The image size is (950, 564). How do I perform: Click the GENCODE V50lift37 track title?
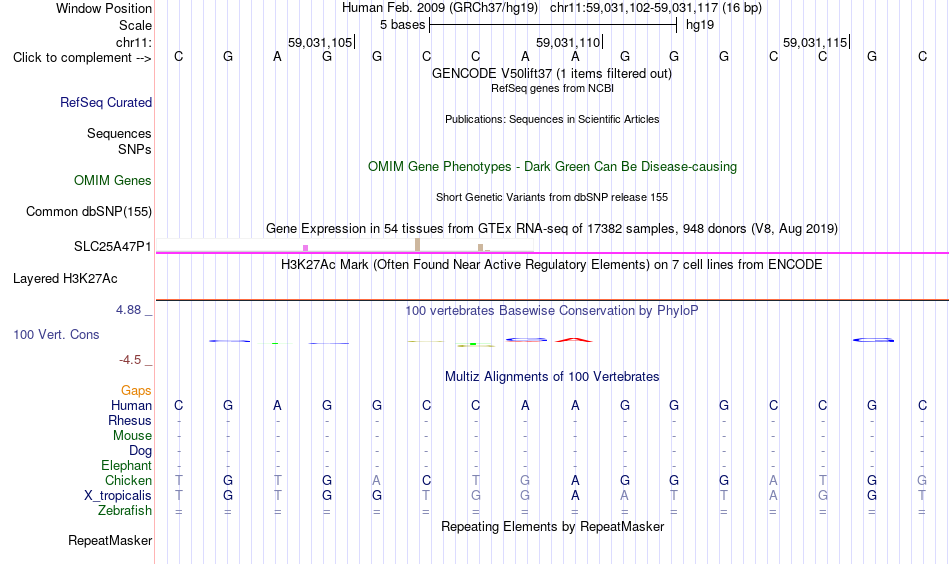click(552, 73)
